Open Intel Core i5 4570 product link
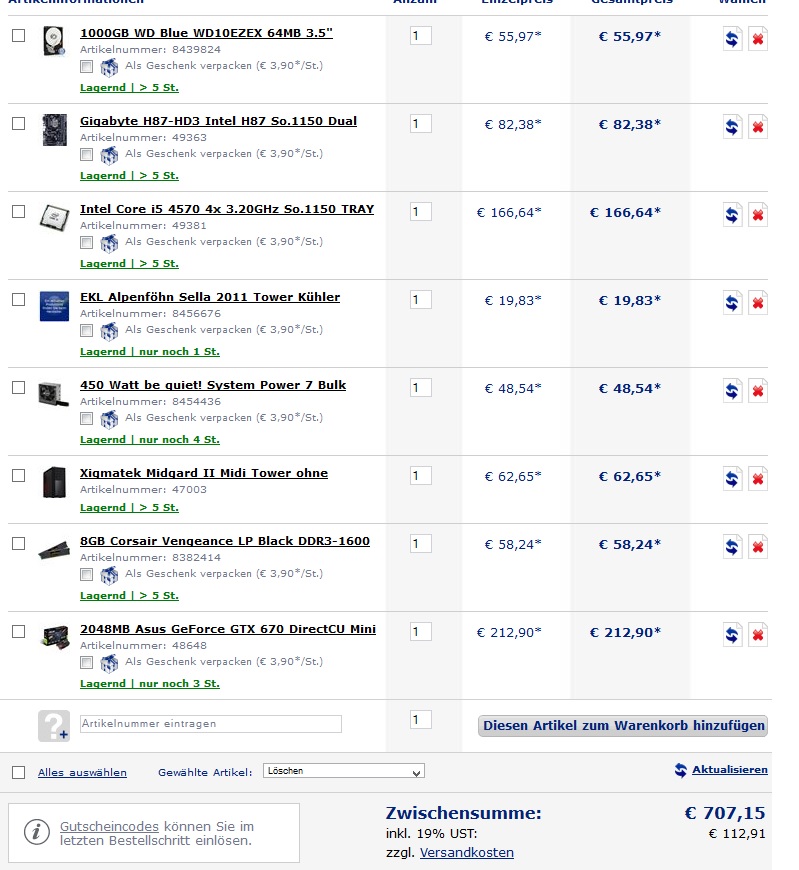This screenshot has height=870, width=799. pyautogui.click(x=227, y=209)
